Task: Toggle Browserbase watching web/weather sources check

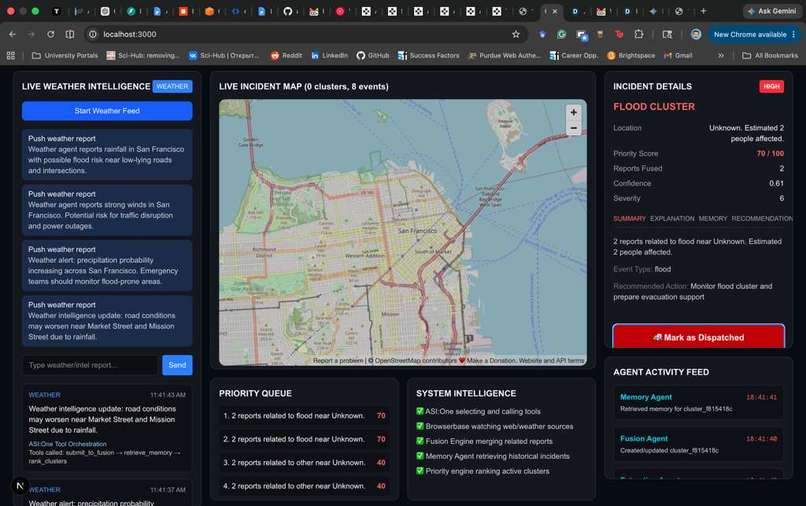Action: (420, 426)
